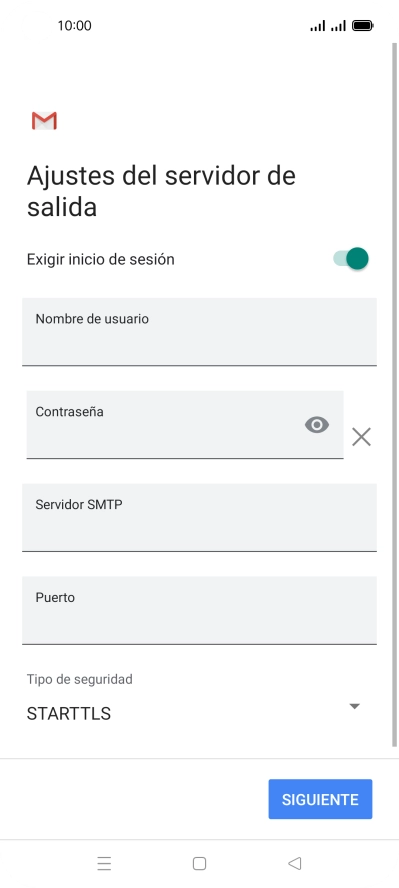
Task: Focus the Servidor SMTP field
Action: pyautogui.click(x=199, y=517)
